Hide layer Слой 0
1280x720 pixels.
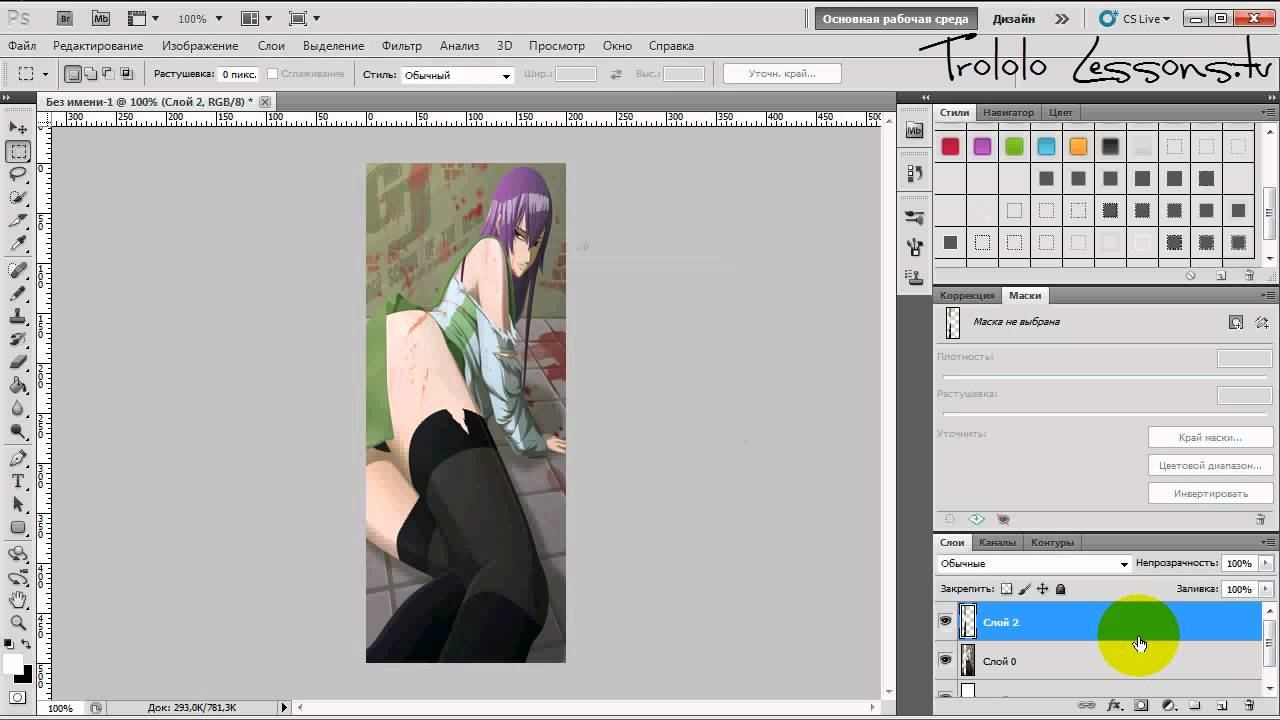coord(945,660)
